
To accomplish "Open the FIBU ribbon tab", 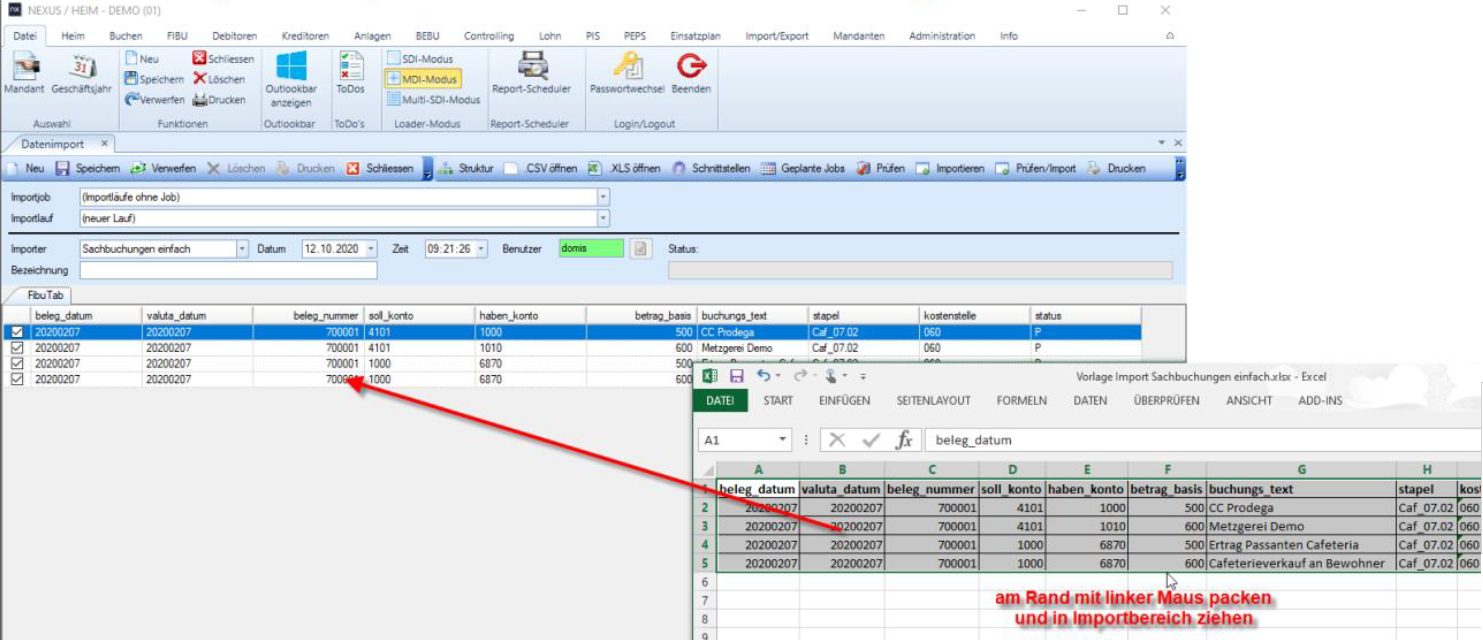I will (177, 36).
